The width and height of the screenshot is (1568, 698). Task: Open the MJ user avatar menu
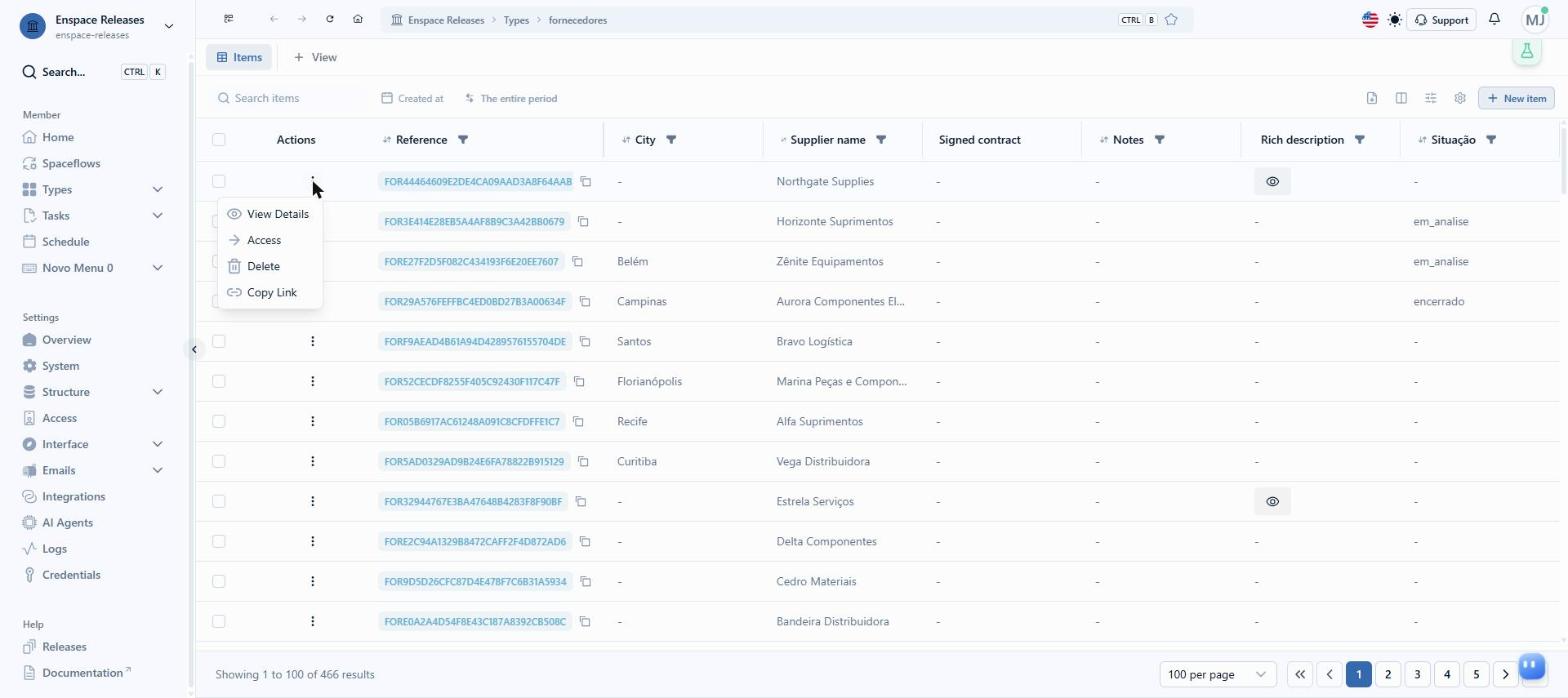1535,19
